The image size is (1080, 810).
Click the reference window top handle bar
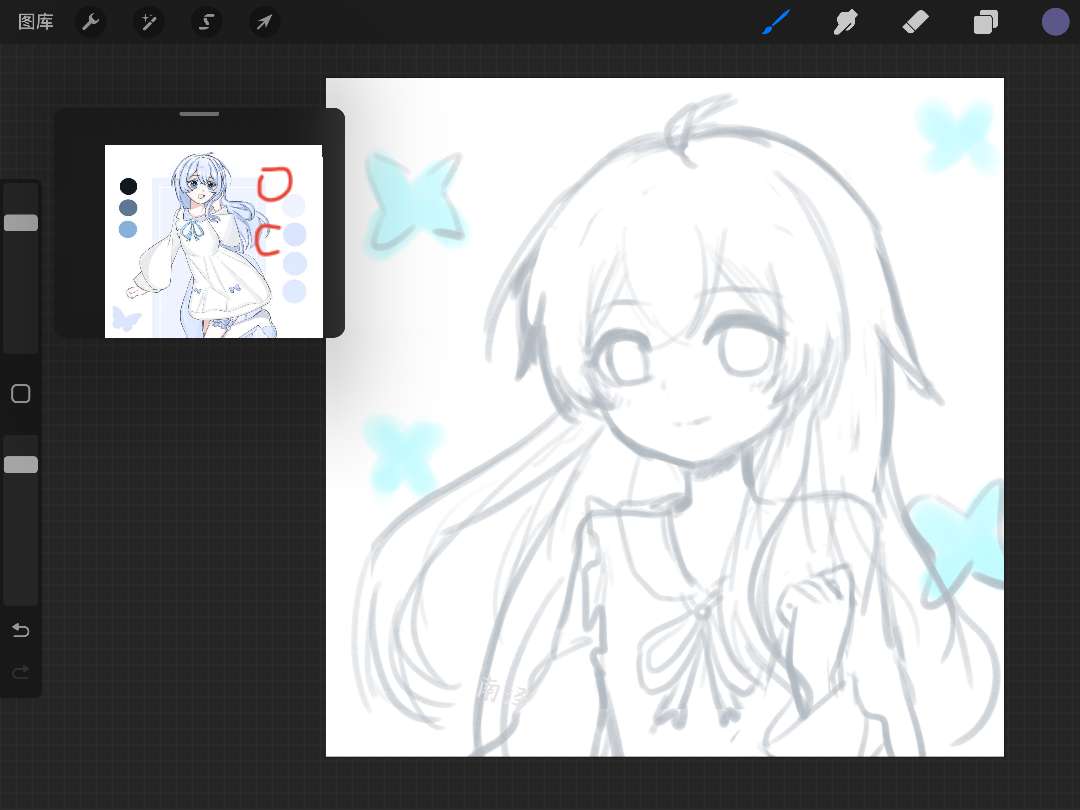pos(199,114)
